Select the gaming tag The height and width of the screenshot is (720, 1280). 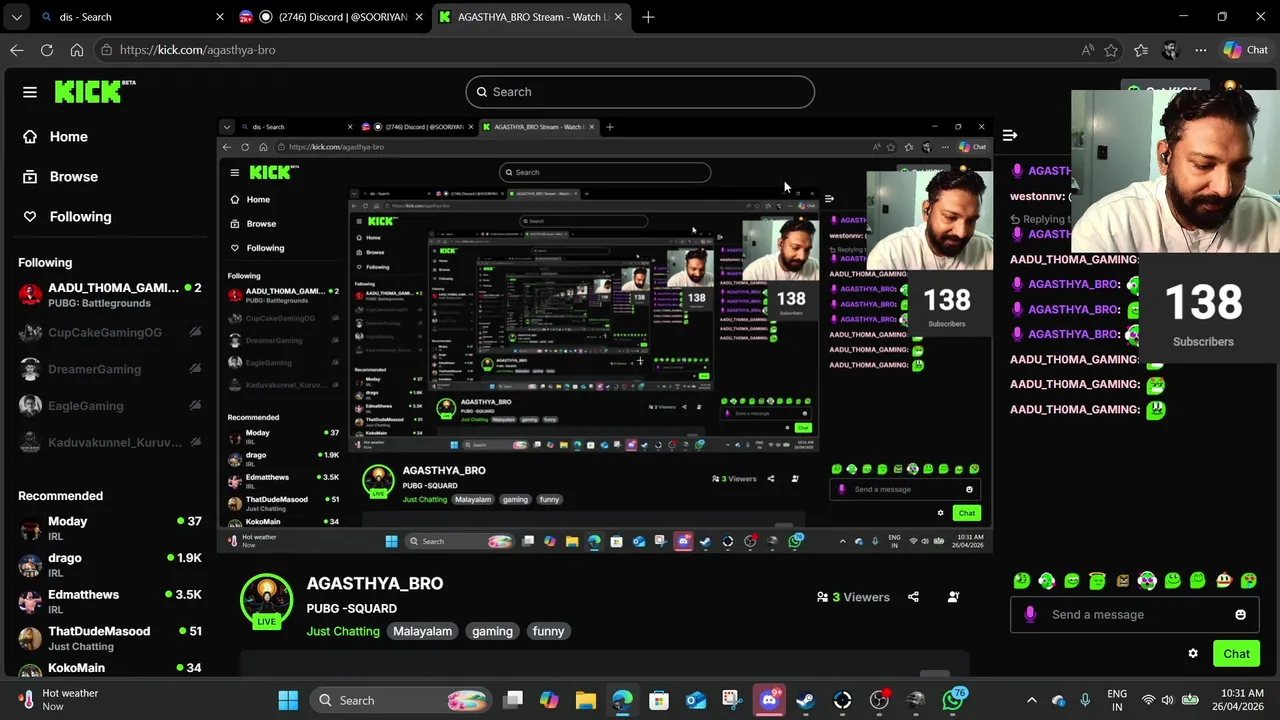point(492,631)
